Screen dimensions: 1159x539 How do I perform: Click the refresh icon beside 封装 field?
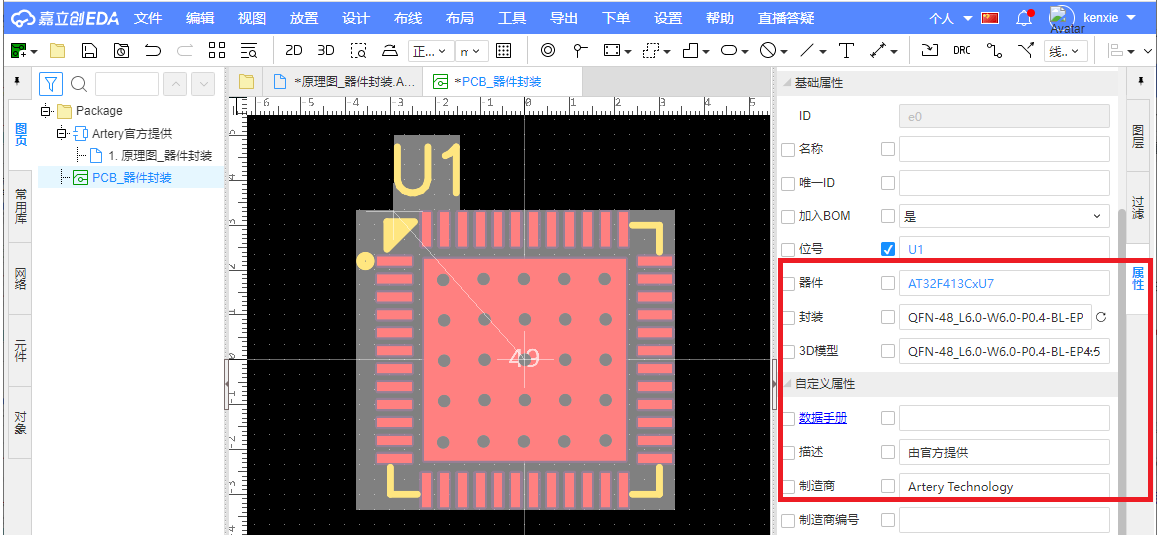[x=1101, y=318]
